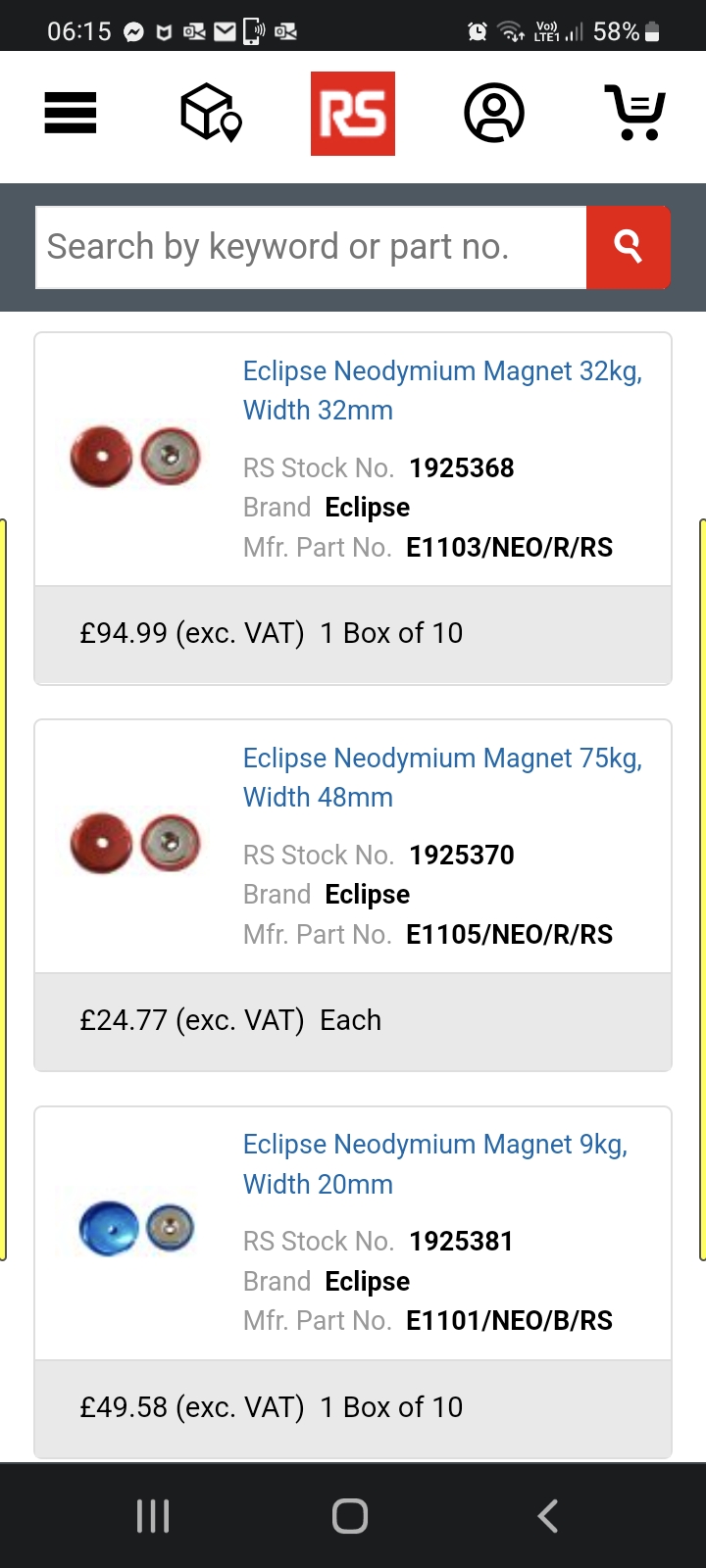Open Eclipse Neodymium Magnet 32kg product link
Screen dimensions: 706x1568
point(442,390)
